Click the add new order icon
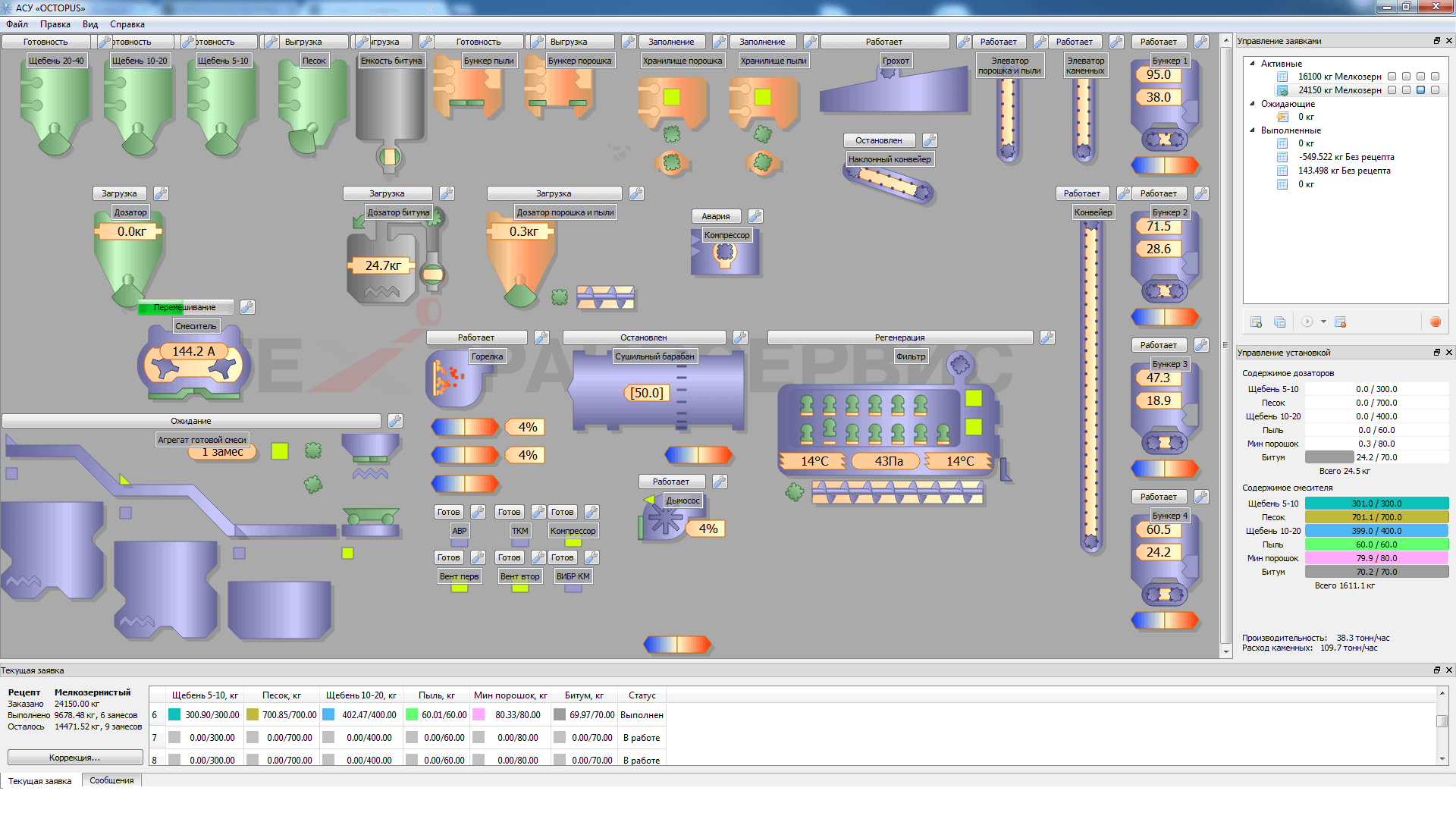 (x=1256, y=322)
